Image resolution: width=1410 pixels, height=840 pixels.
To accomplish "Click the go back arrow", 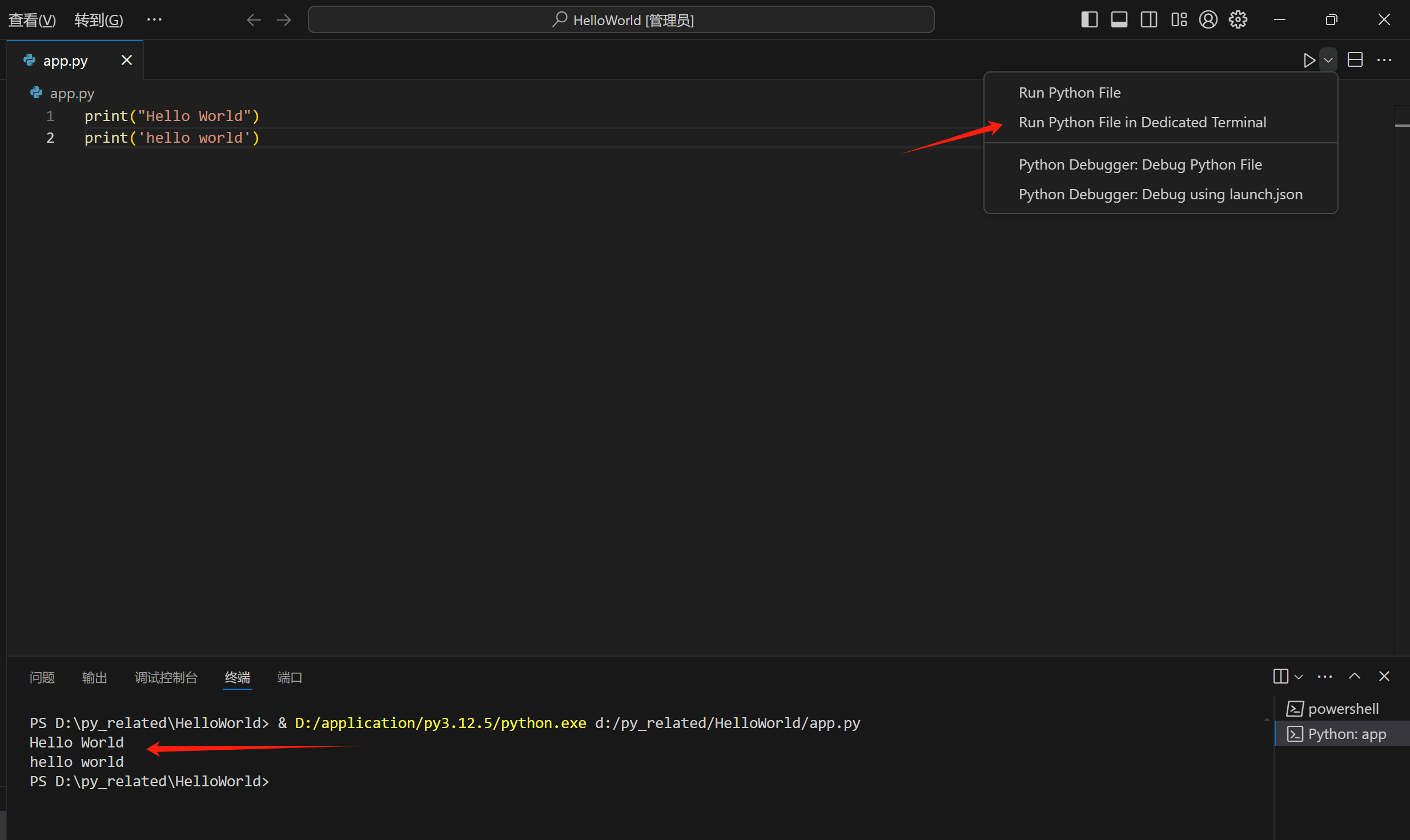I will (254, 20).
